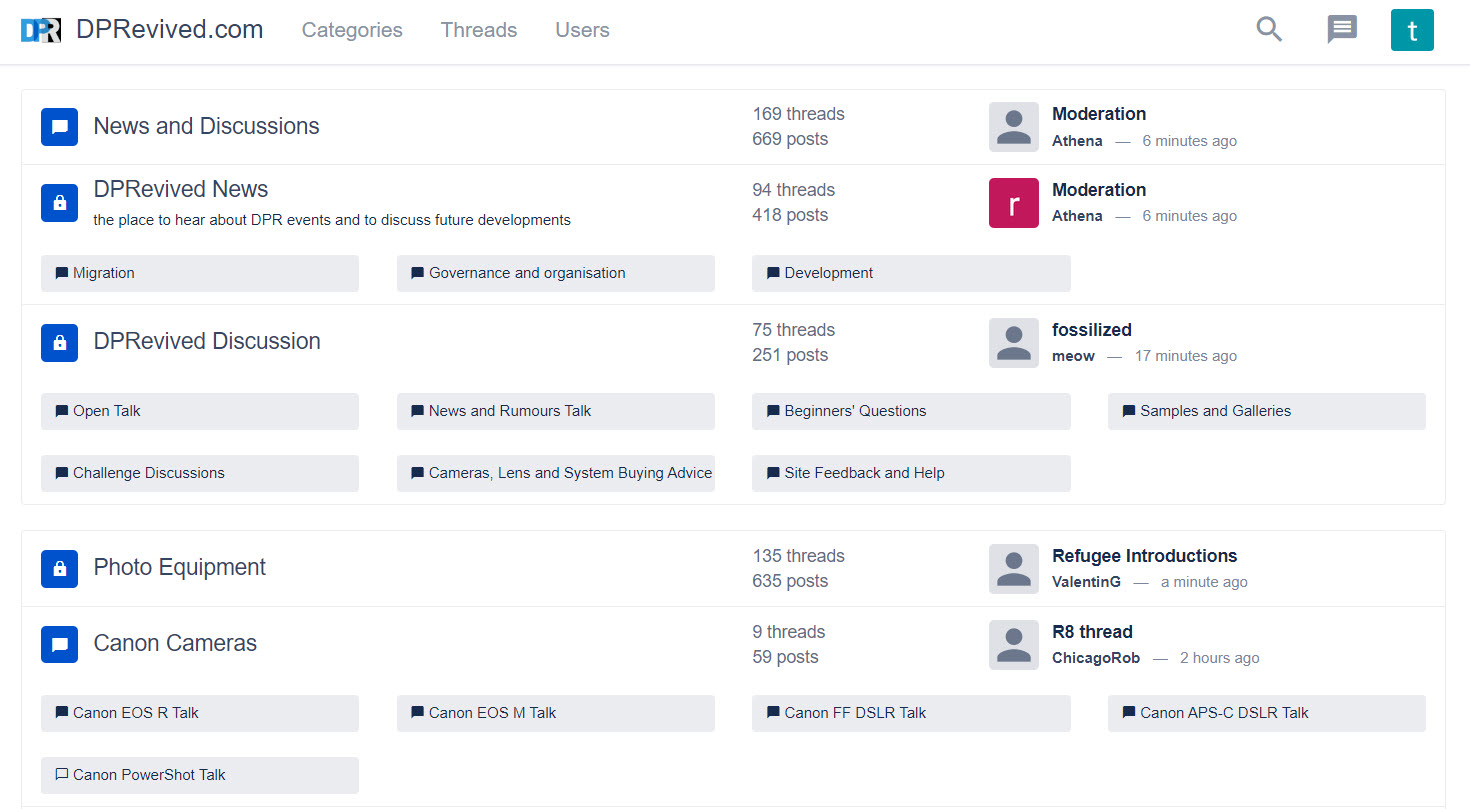Open Moderation thread in DPRevived News row
The width and height of the screenshot is (1470, 809).
(x=1099, y=190)
